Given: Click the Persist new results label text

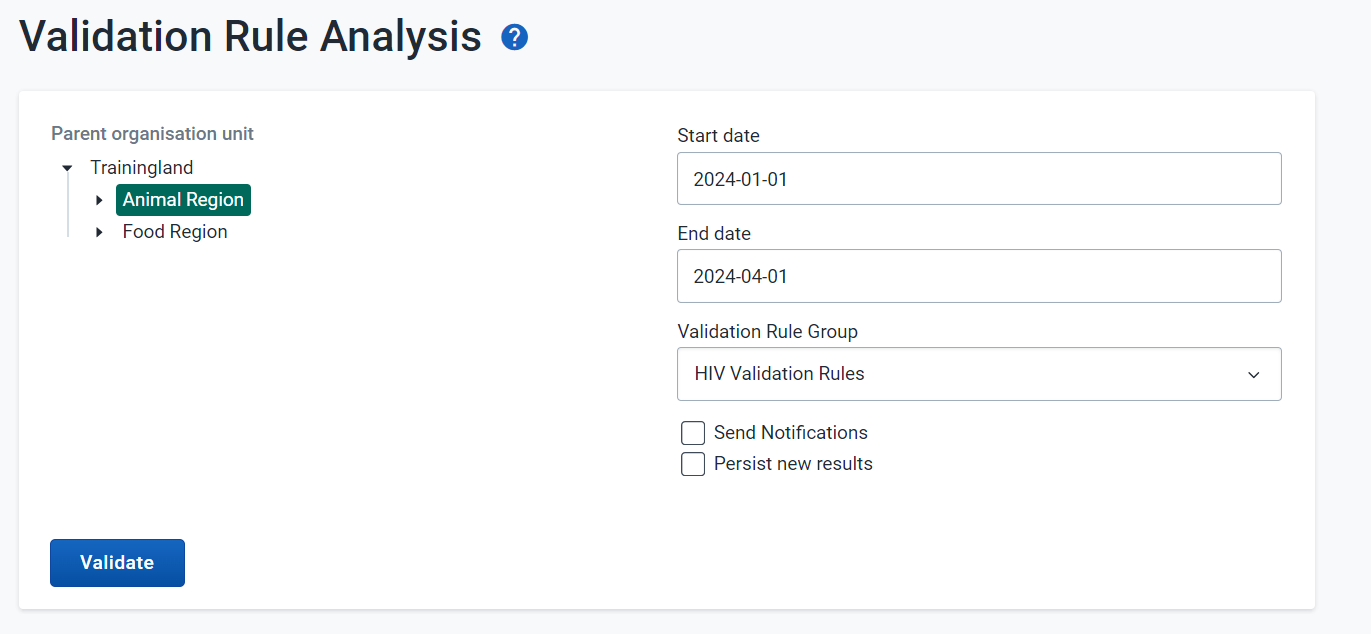Looking at the screenshot, I should [793, 464].
